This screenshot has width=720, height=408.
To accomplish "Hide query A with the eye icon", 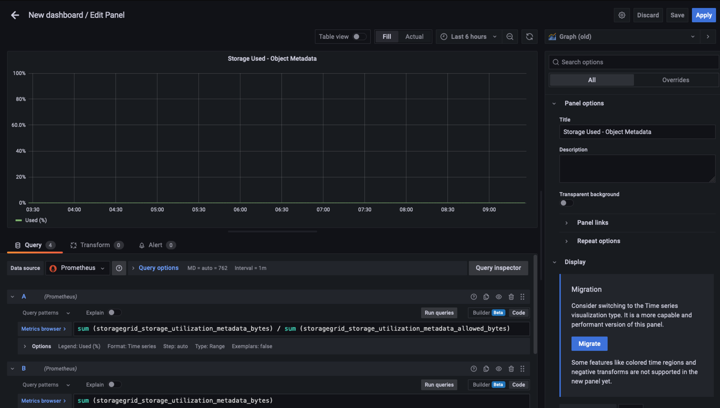I will coord(499,297).
